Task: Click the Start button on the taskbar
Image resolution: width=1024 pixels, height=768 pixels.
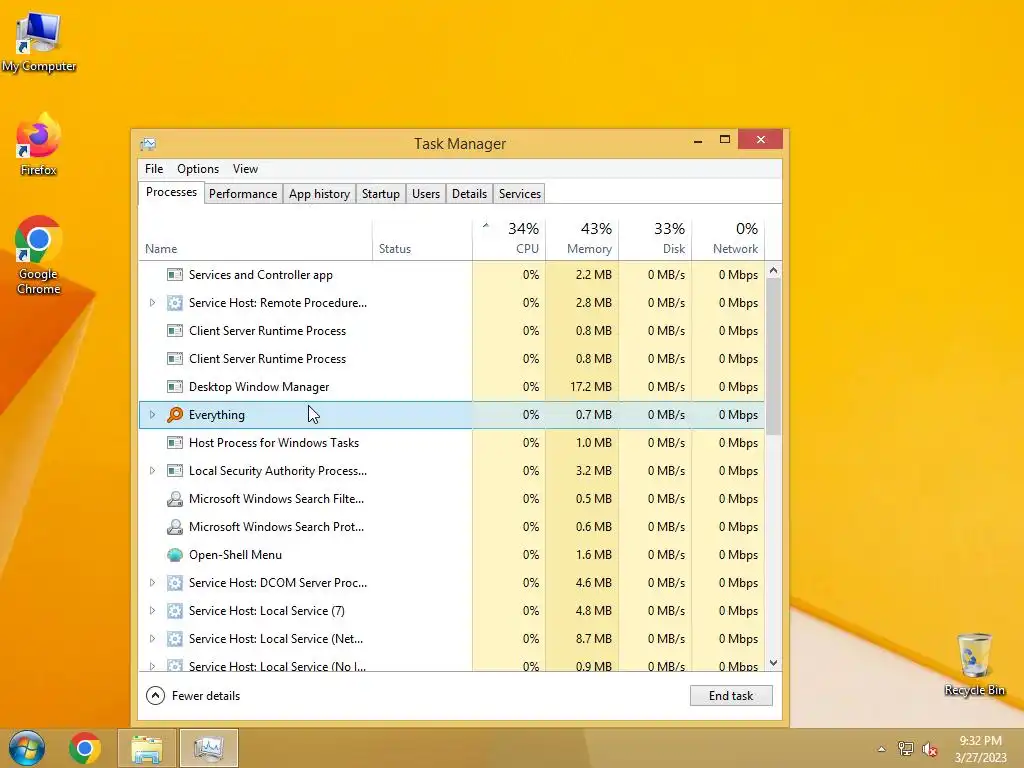Action: click(x=27, y=748)
